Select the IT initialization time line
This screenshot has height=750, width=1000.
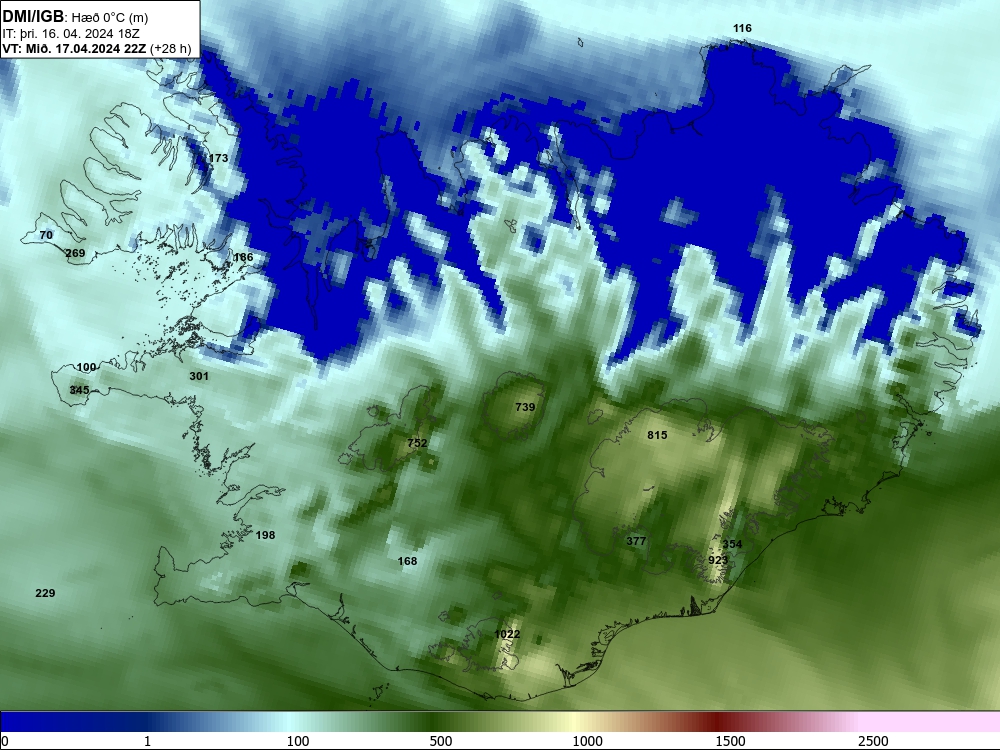pos(71,34)
